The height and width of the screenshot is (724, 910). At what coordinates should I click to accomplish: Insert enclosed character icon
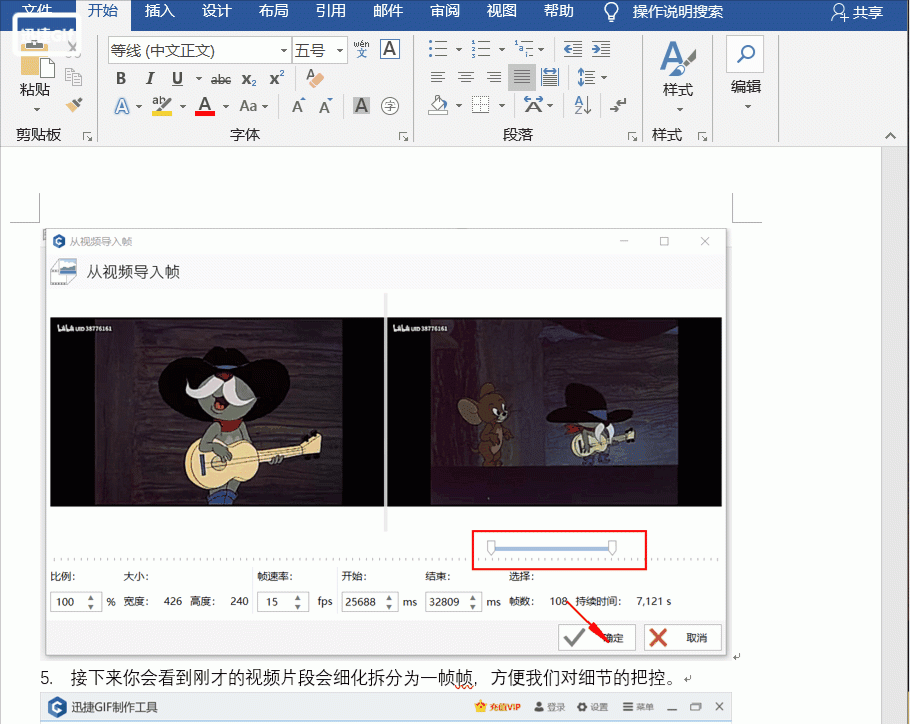(x=390, y=106)
